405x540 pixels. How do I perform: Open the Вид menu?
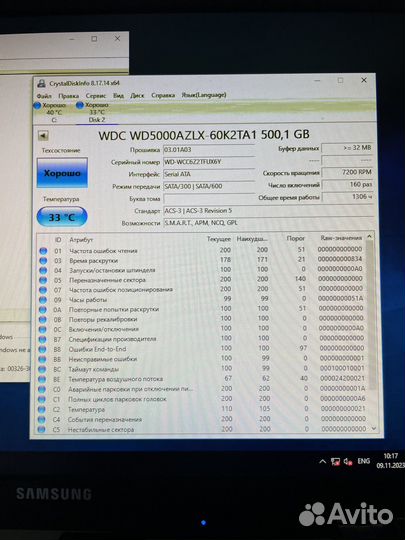(x=118, y=95)
